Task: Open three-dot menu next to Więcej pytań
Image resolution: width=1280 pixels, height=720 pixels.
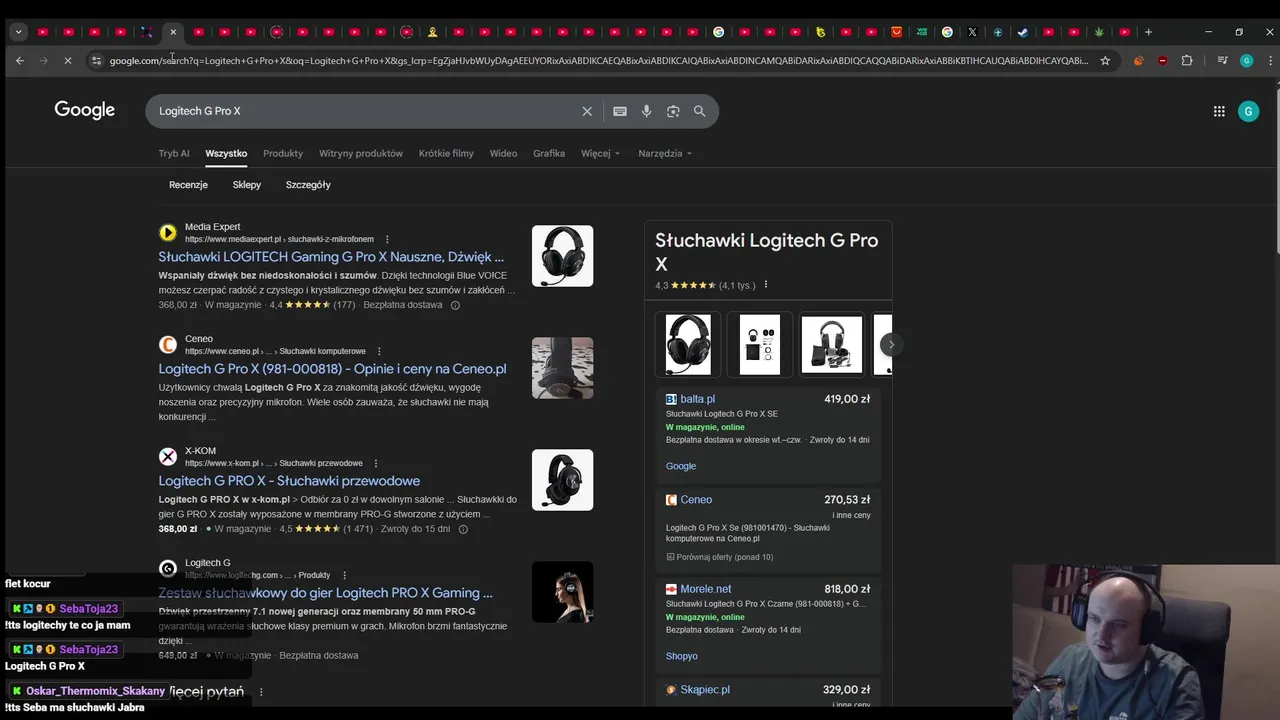Action: (x=261, y=692)
